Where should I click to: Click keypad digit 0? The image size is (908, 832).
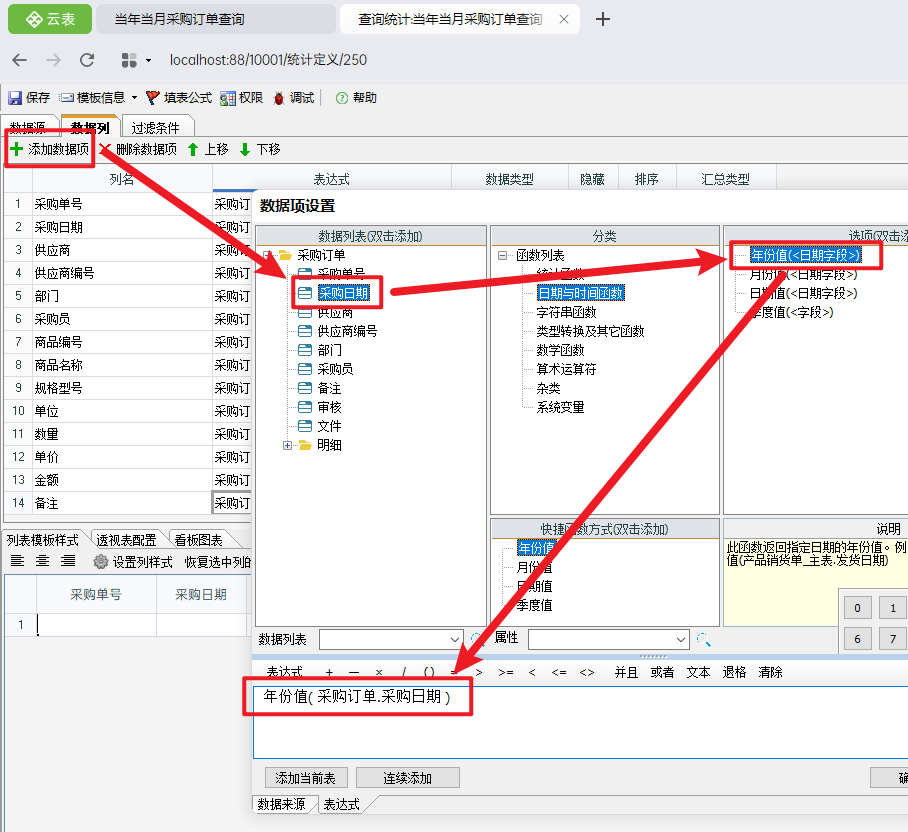(858, 608)
